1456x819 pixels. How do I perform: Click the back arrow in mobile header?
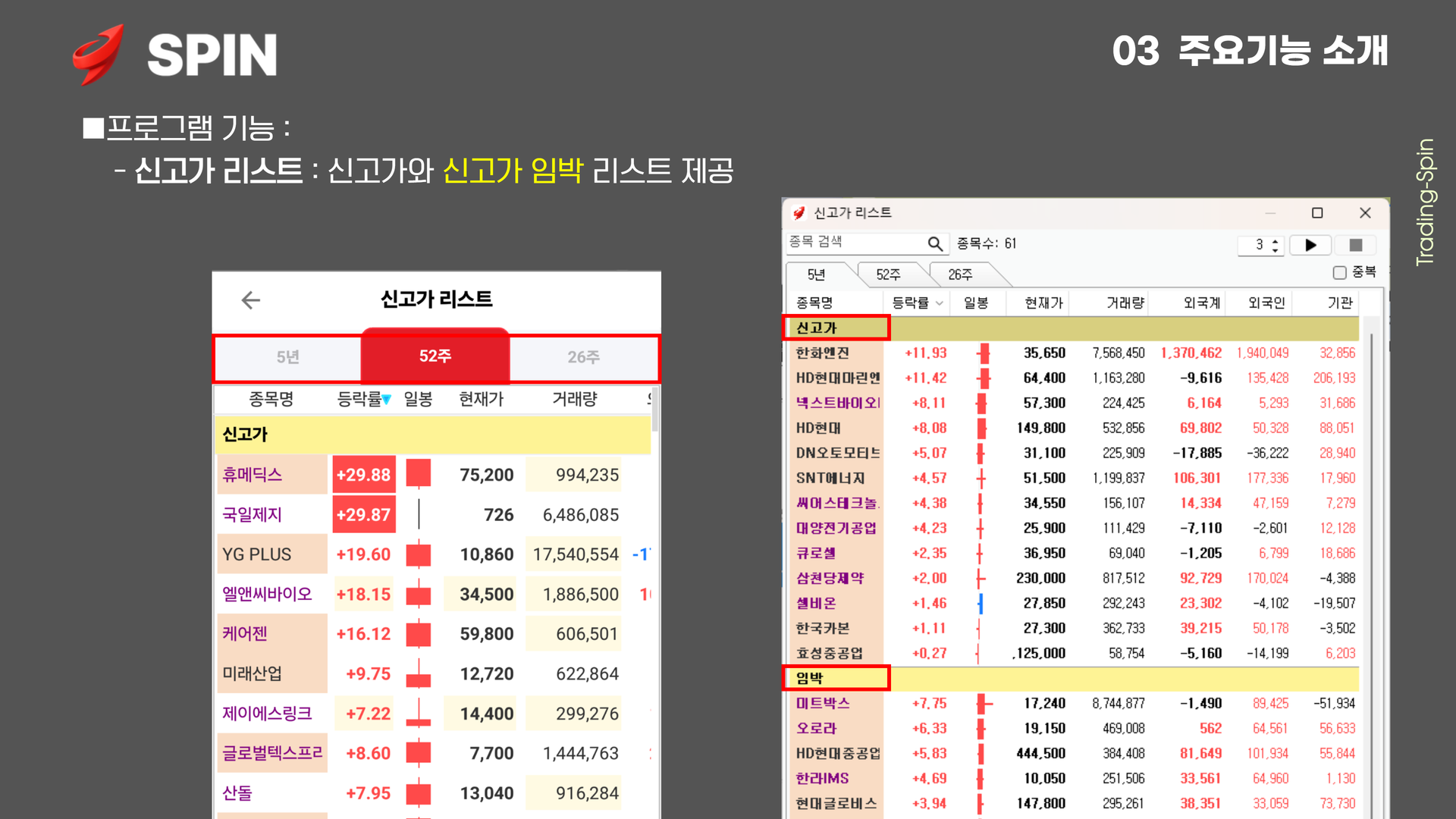click(x=251, y=300)
